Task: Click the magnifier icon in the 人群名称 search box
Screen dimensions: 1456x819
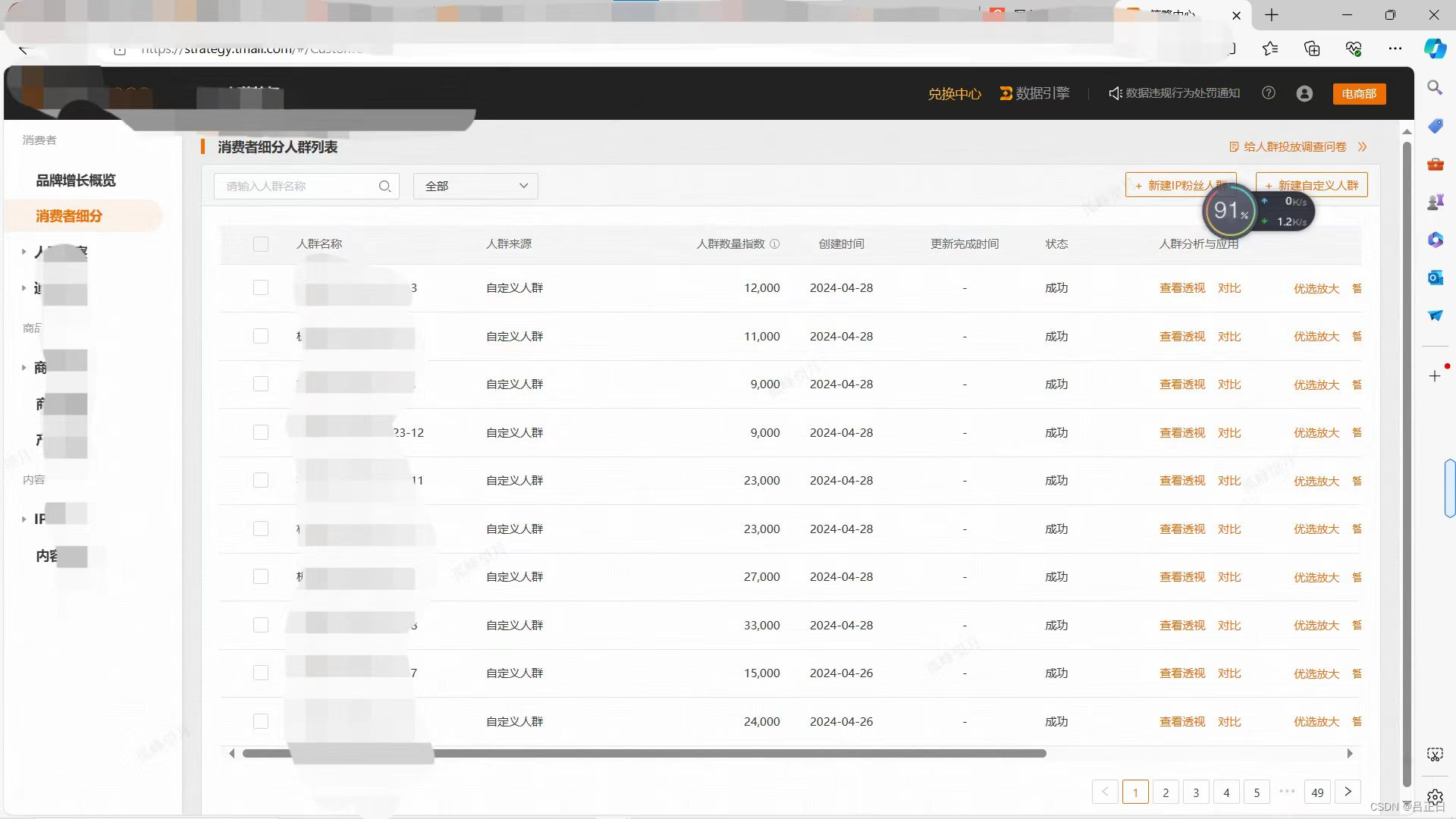Action: tap(385, 186)
